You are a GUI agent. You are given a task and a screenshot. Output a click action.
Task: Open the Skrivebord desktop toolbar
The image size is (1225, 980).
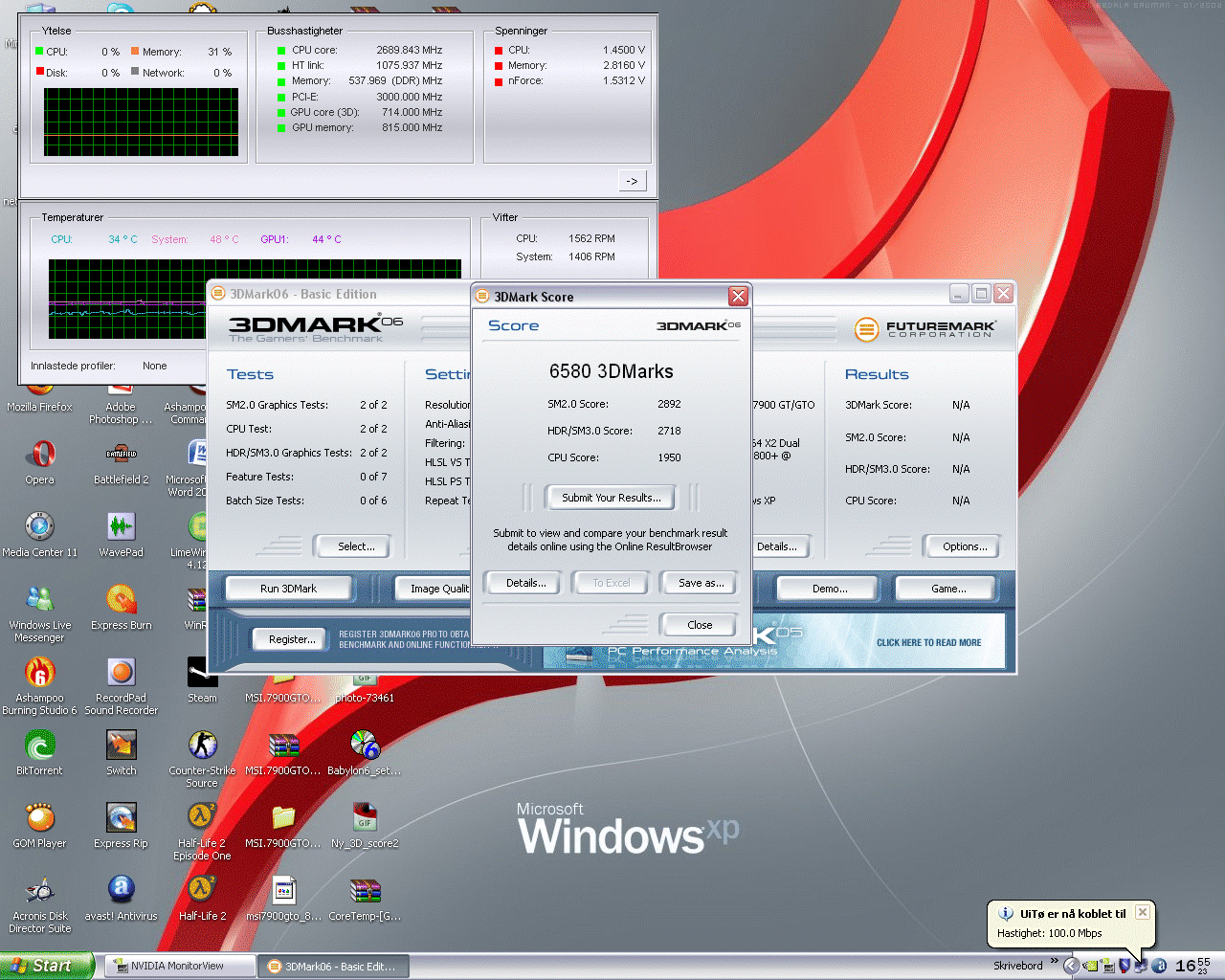pos(1017,966)
